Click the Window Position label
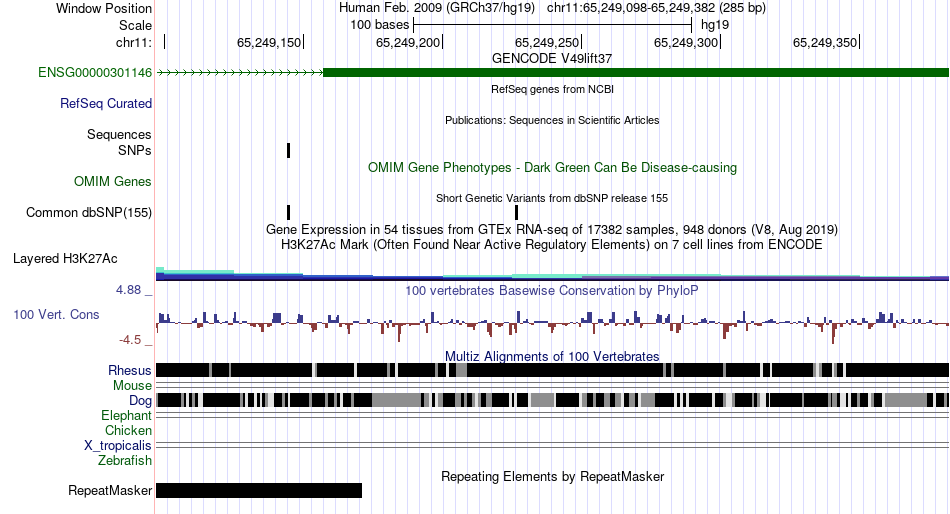Screen dimensions: 950x514 (104, 8)
